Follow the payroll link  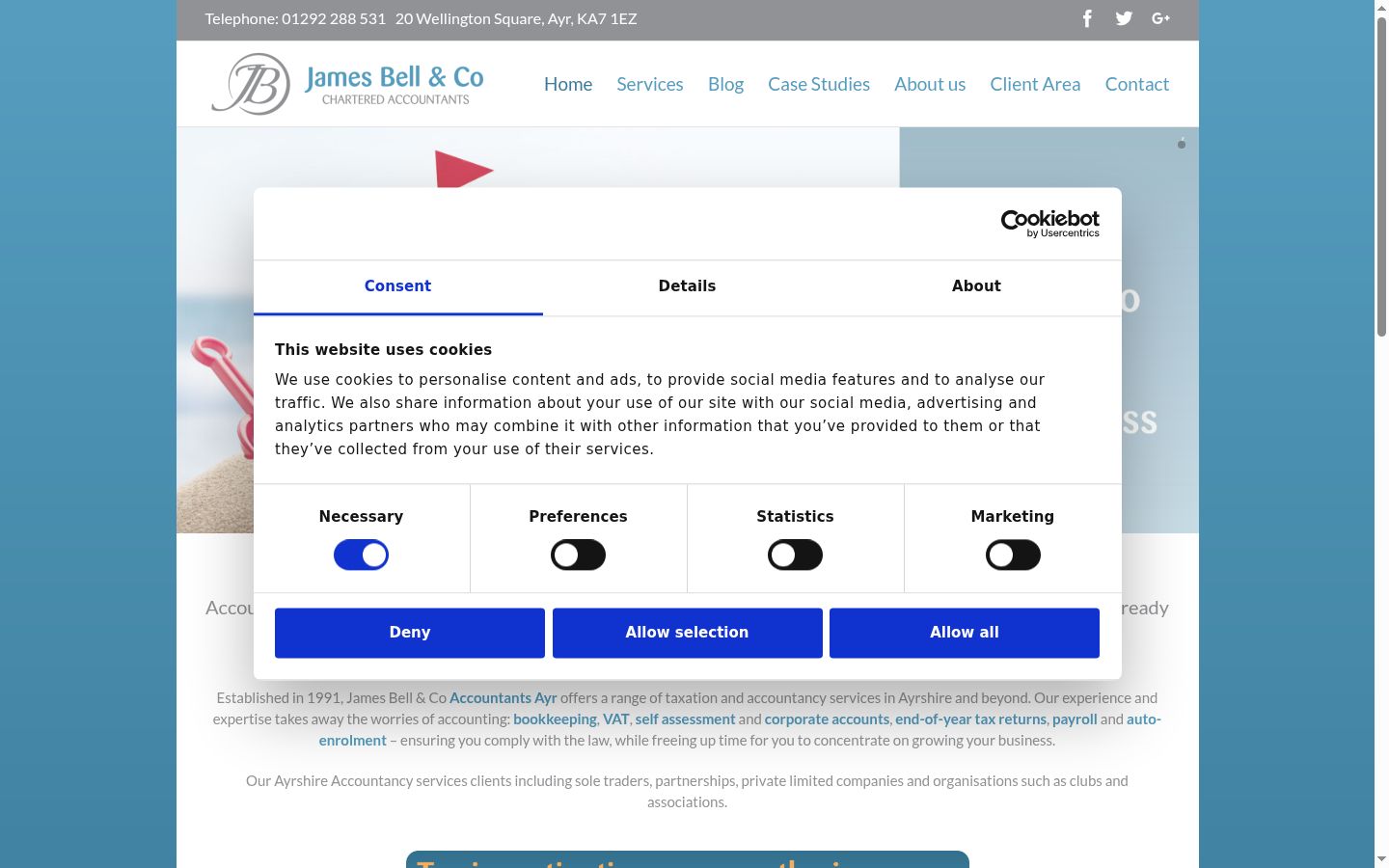[x=1075, y=719]
